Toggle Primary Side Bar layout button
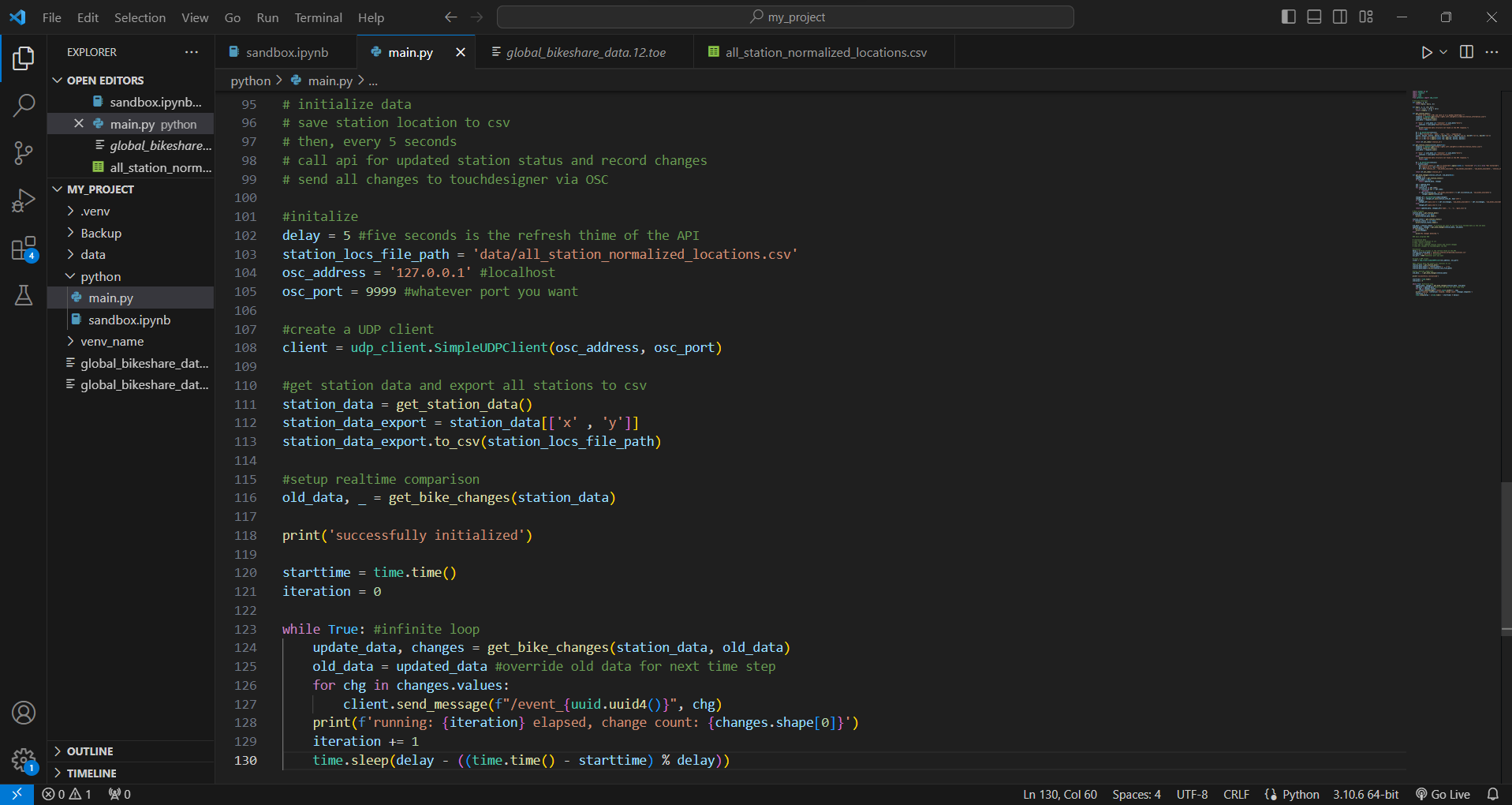Screen dimensions: 1512x805 click(x=1289, y=17)
